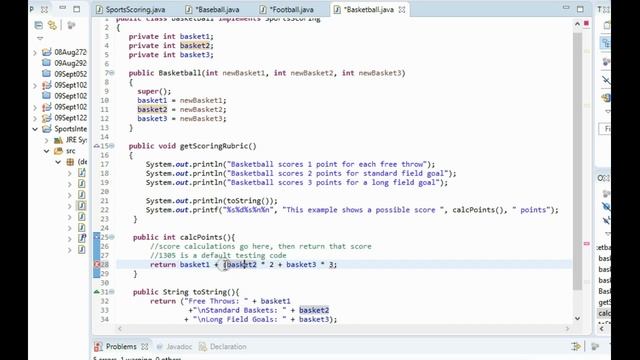Toggle Link with Editor in Package Explorer
The image size is (640, 360).
[x=52, y=25]
